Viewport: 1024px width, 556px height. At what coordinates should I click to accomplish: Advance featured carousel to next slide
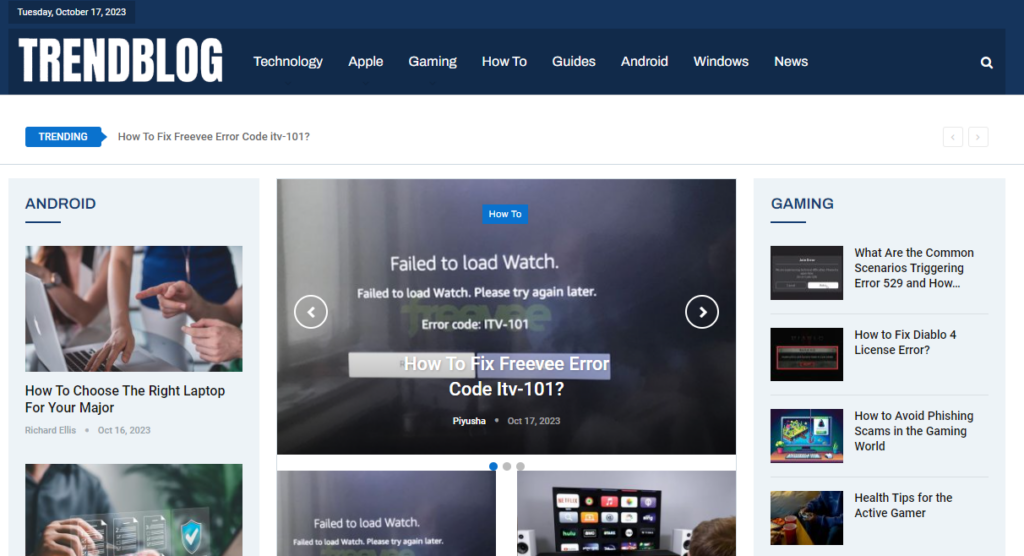tap(702, 312)
